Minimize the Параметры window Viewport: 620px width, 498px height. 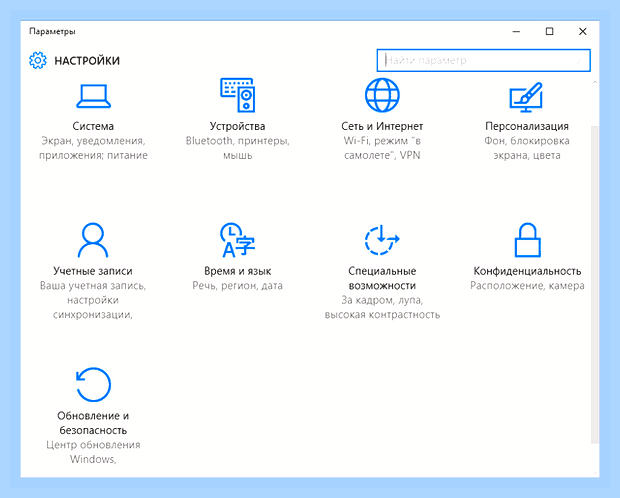click(x=516, y=31)
